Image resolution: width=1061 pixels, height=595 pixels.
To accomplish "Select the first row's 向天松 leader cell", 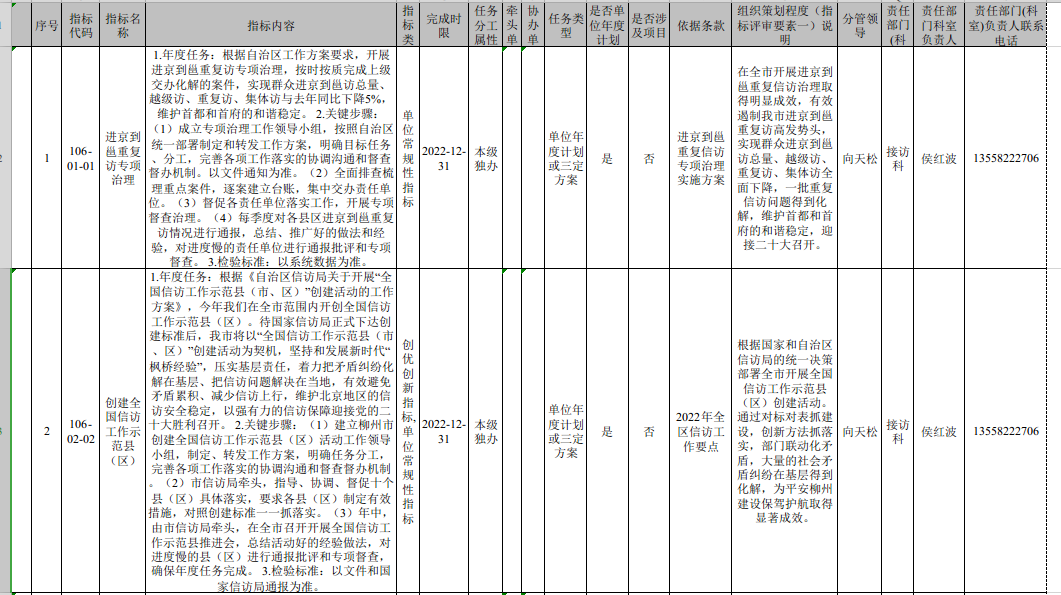I will coord(859,158).
